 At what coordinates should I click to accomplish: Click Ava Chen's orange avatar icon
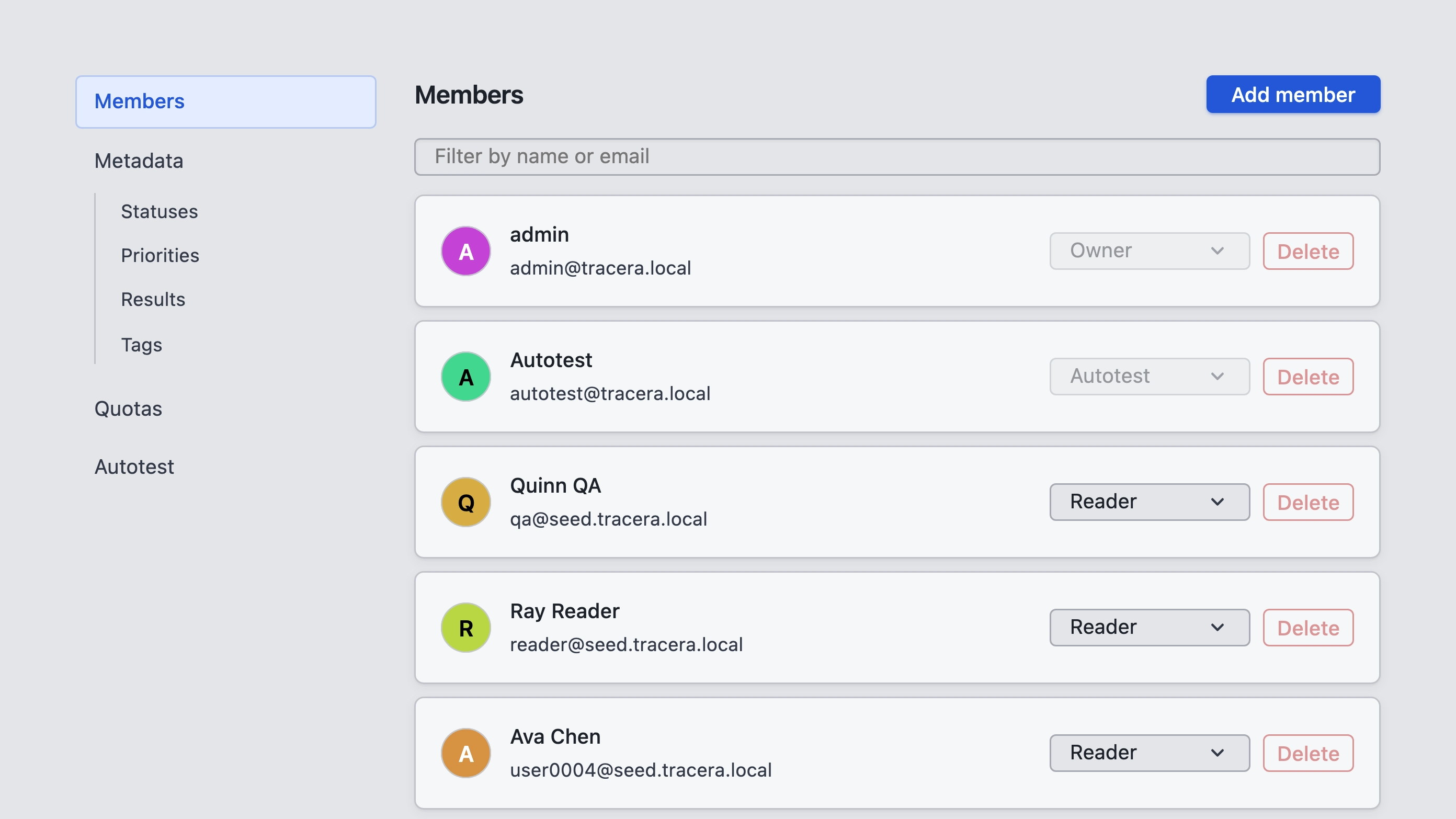click(x=466, y=753)
